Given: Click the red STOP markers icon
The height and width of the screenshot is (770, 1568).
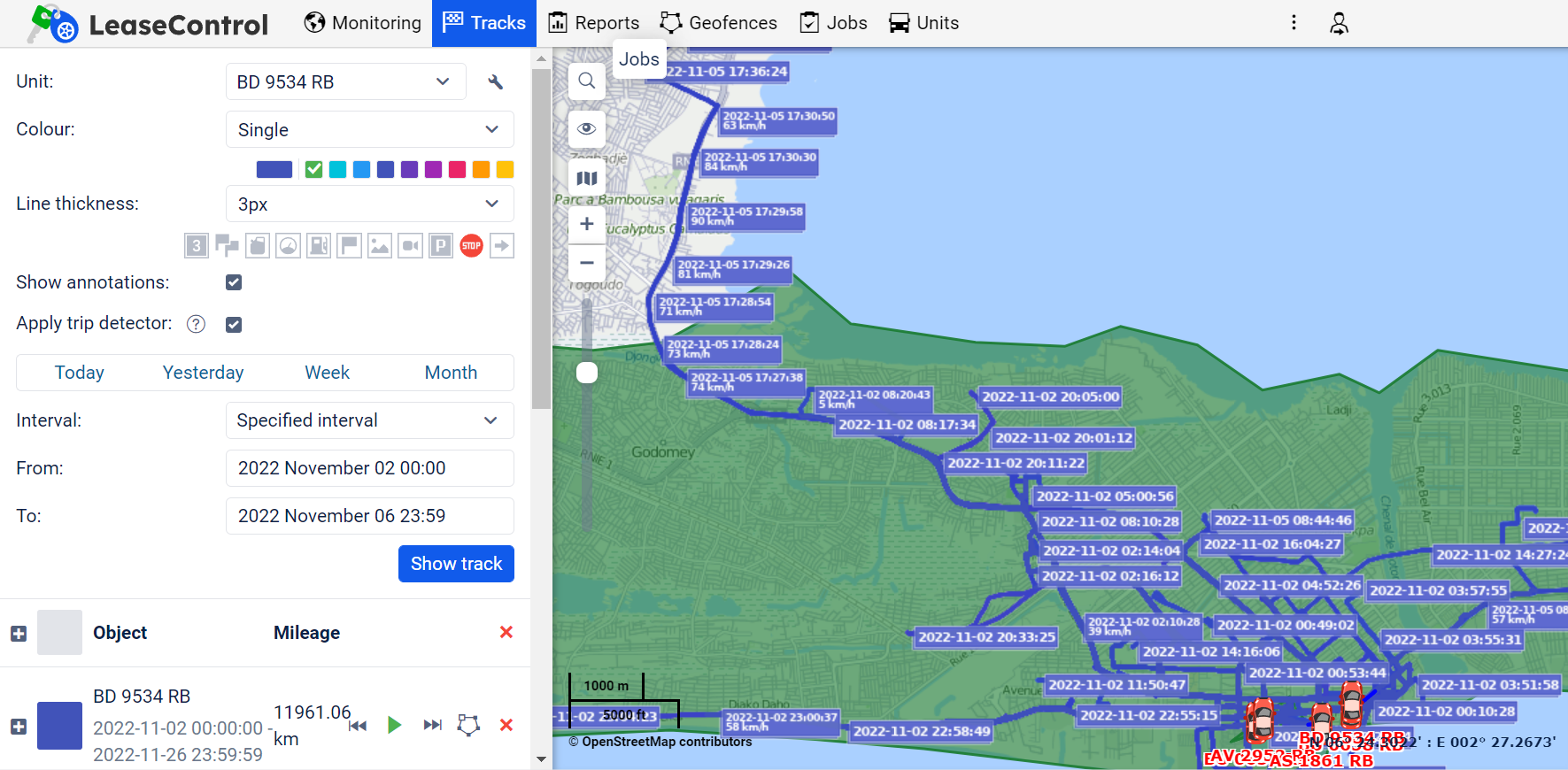Looking at the screenshot, I should tap(471, 246).
